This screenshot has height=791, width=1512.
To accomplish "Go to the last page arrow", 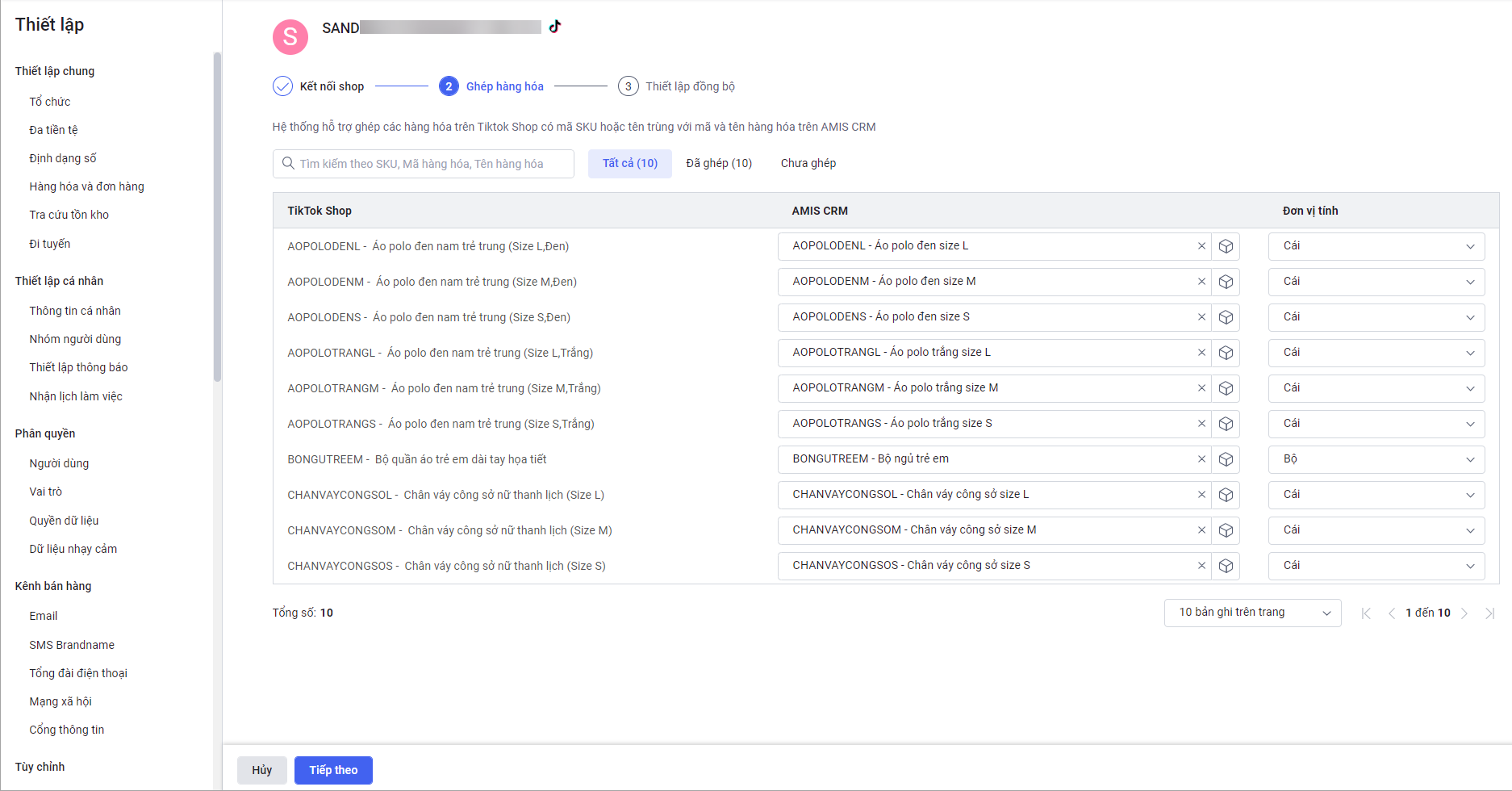I will click(1489, 613).
